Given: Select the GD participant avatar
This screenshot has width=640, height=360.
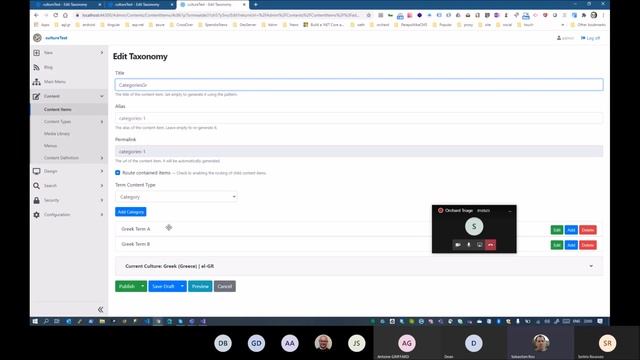Looking at the screenshot, I should pyautogui.click(x=256, y=343).
